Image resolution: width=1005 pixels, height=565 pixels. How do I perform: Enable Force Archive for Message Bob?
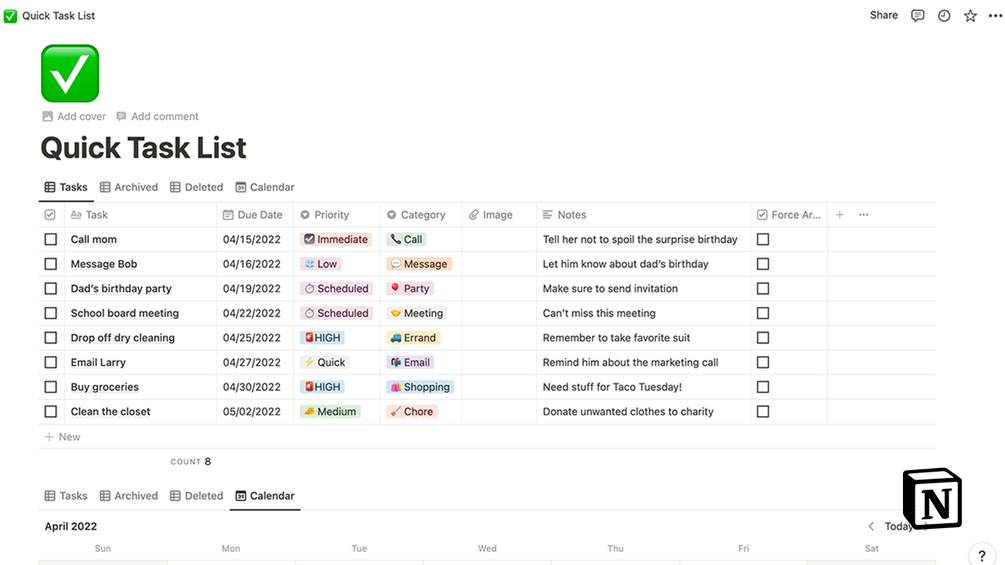763,264
